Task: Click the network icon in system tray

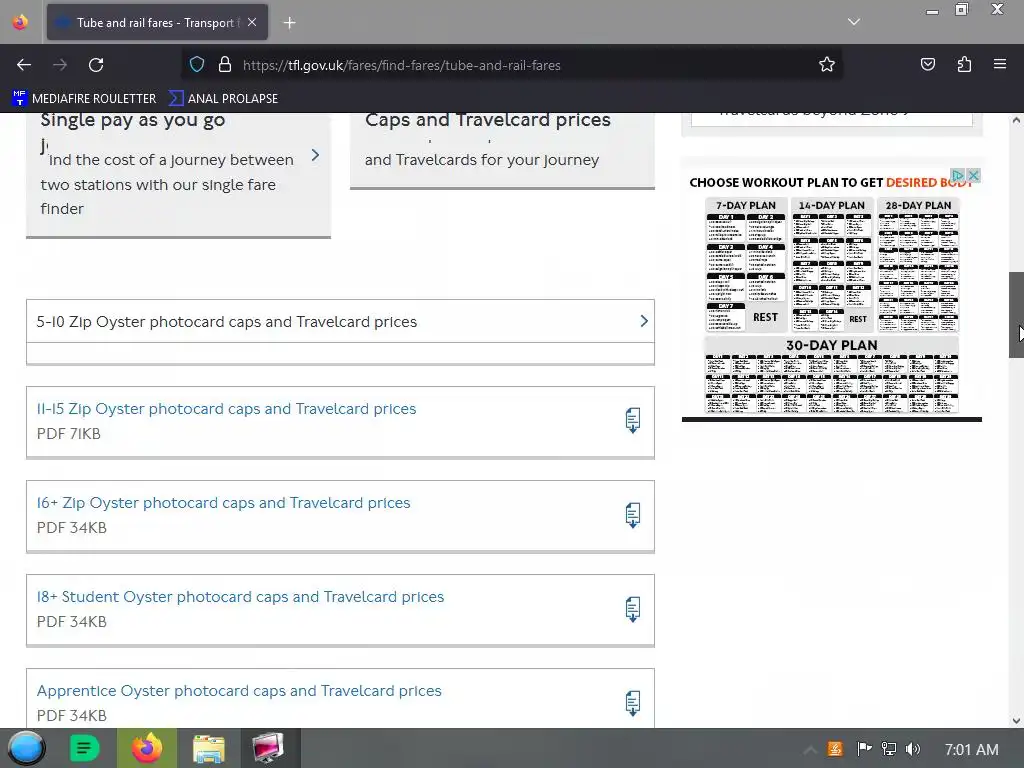Action: tap(889, 749)
